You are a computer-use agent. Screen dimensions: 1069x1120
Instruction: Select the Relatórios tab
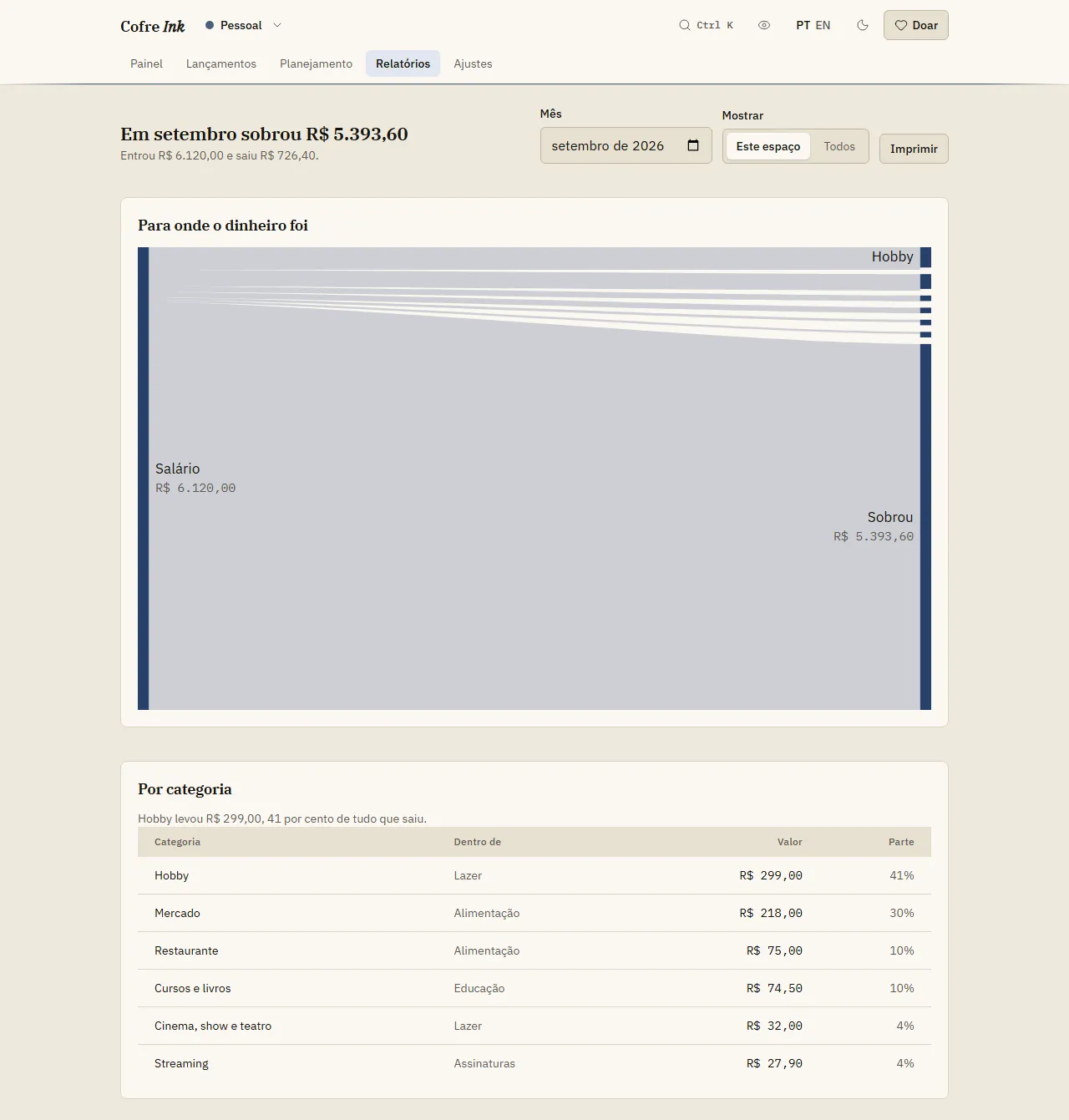[x=403, y=63]
